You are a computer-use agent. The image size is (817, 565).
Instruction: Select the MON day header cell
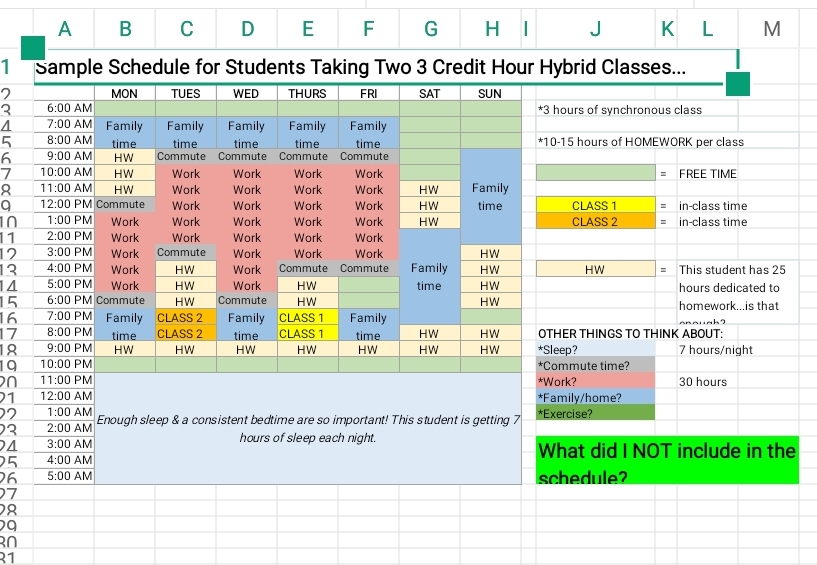pyautogui.click(x=125, y=93)
